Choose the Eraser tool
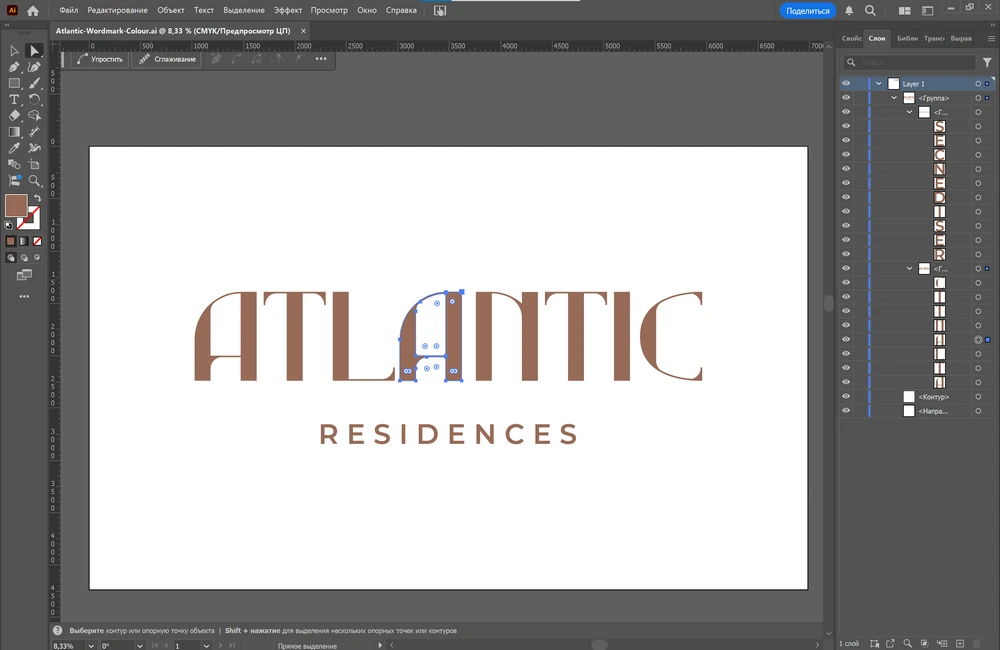Screen dimensions: 1000x650 click(14, 116)
